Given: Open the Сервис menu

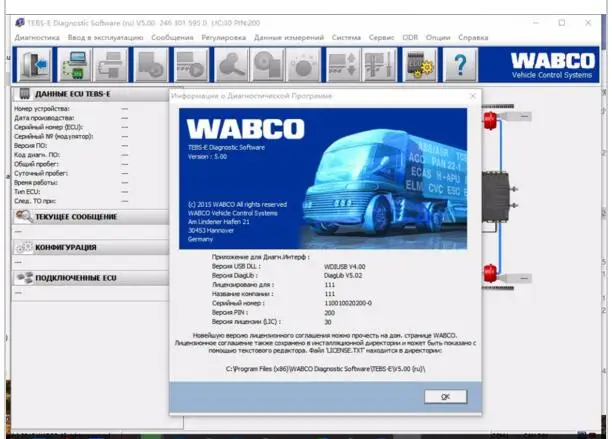Looking at the screenshot, I should tap(381, 37).
